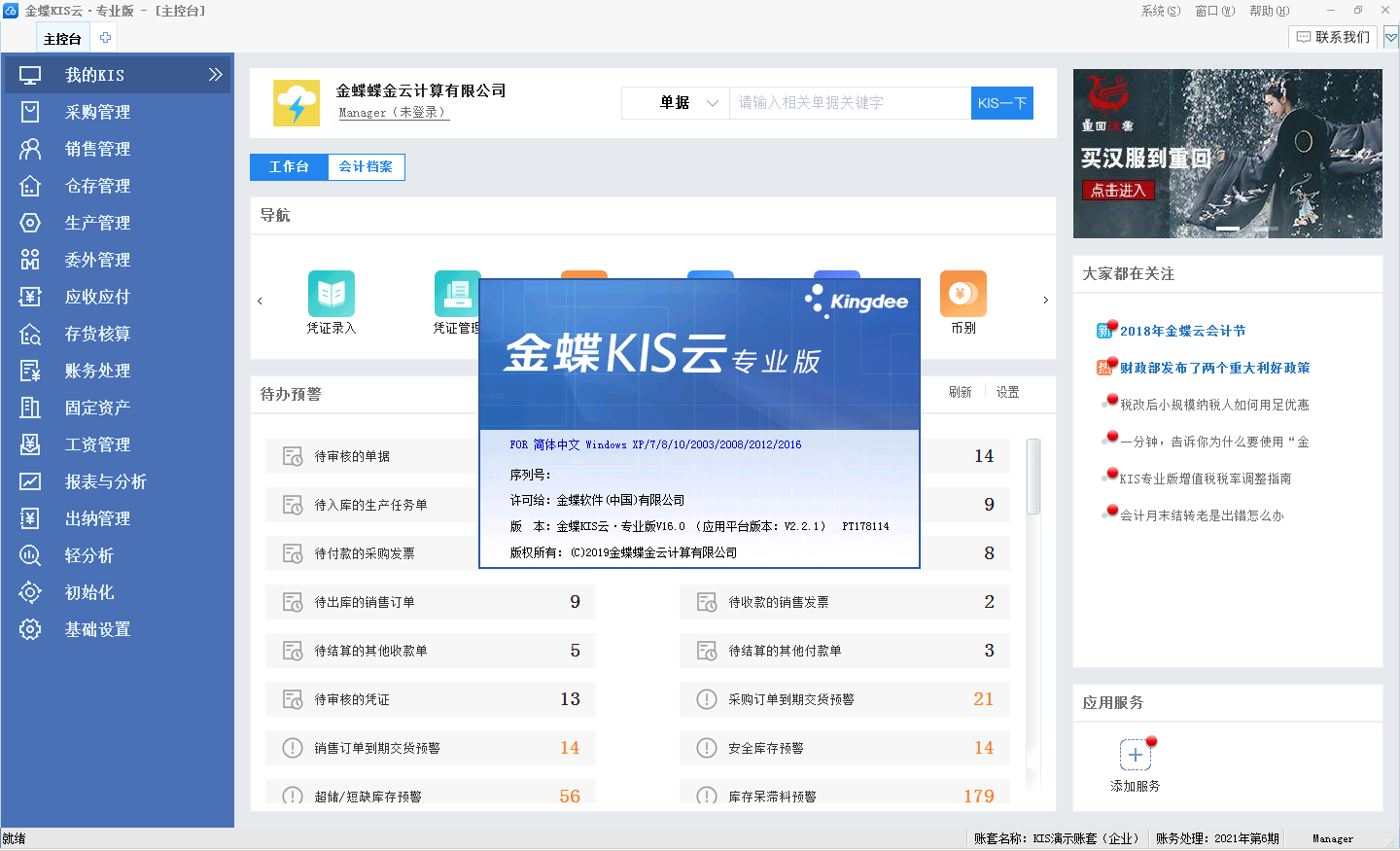Image resolution: width=1400 pixels, height=851 pixels.
Task: Open 待审核的凭证 row
Action: [x=431, y=699]
